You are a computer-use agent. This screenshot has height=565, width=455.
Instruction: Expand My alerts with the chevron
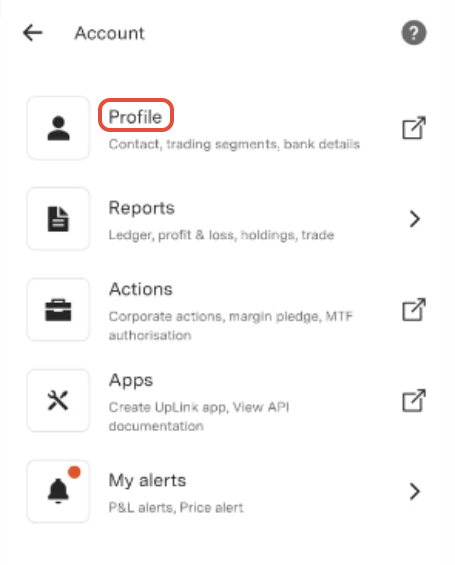[x=415, y=491]
